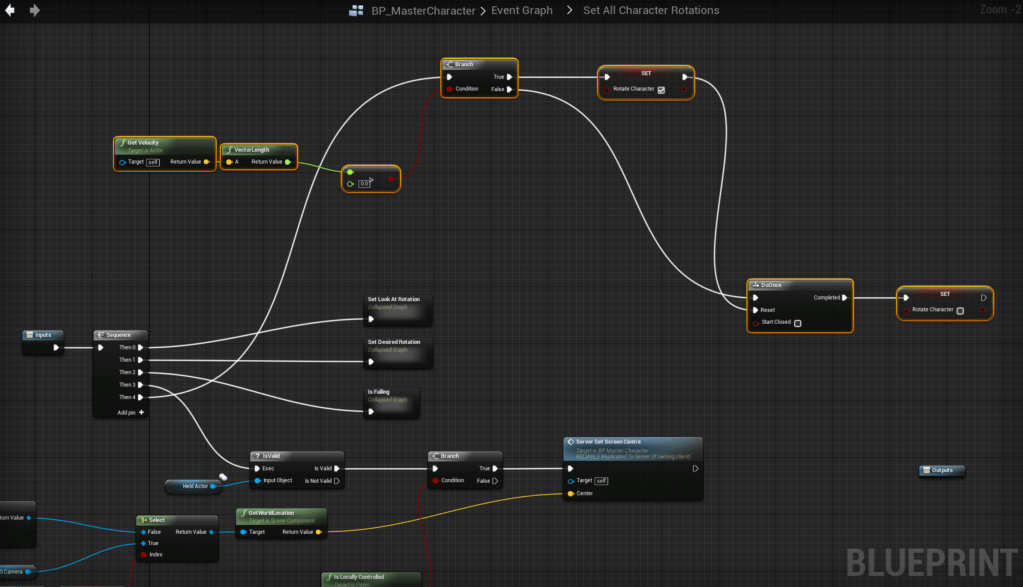
Task: Enable the Start Closed checkbox on DoOnce
Action: [x=797, y=323]
